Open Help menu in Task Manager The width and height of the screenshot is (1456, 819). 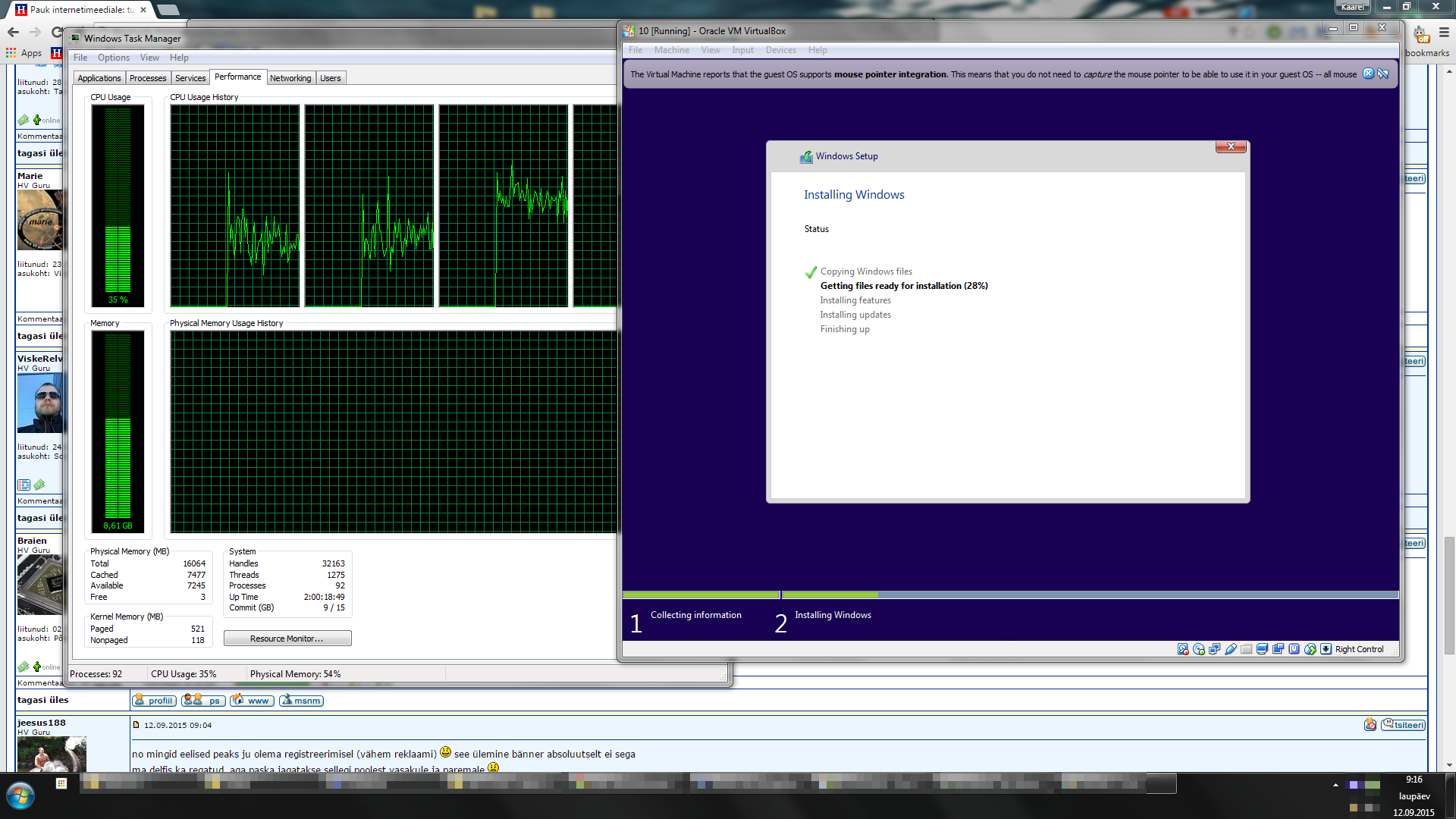179,58
